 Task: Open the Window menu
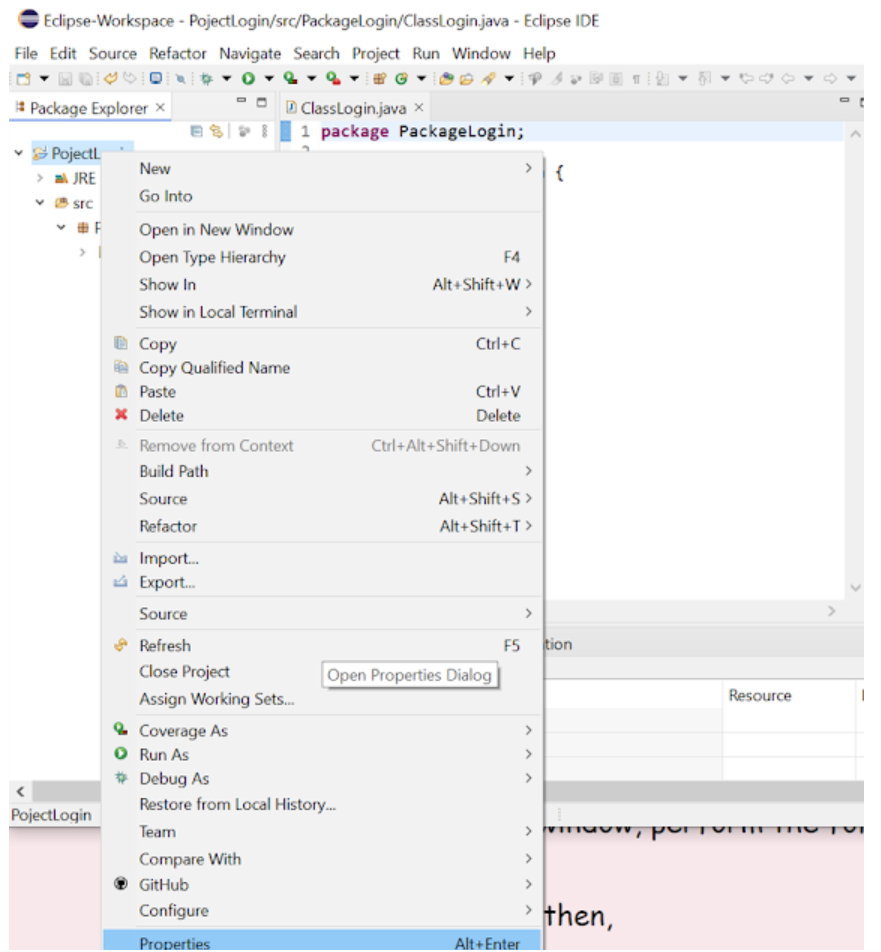(x=481, y=53)
